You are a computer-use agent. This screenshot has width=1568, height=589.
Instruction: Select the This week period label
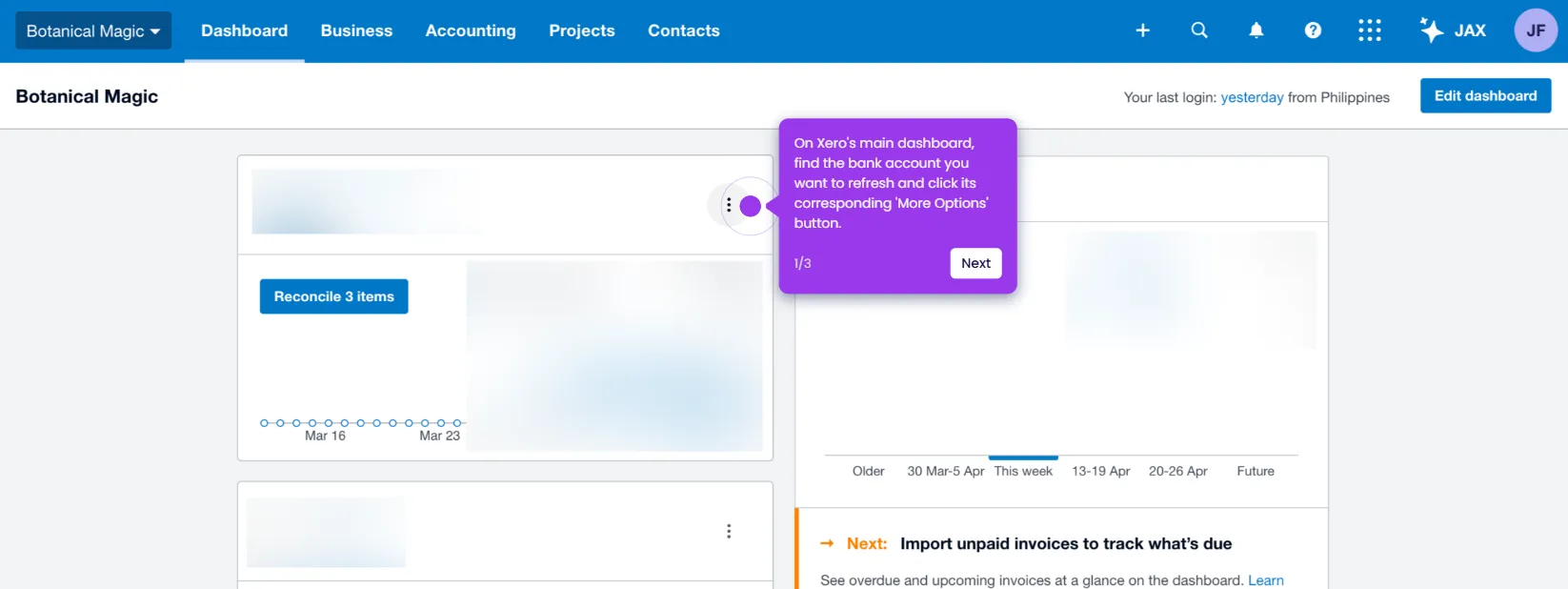click(x=1023, y=471)
